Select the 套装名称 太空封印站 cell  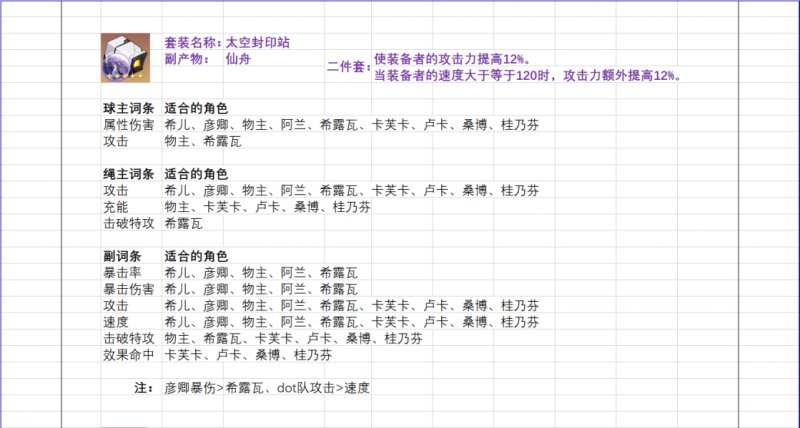pos(226,43)
